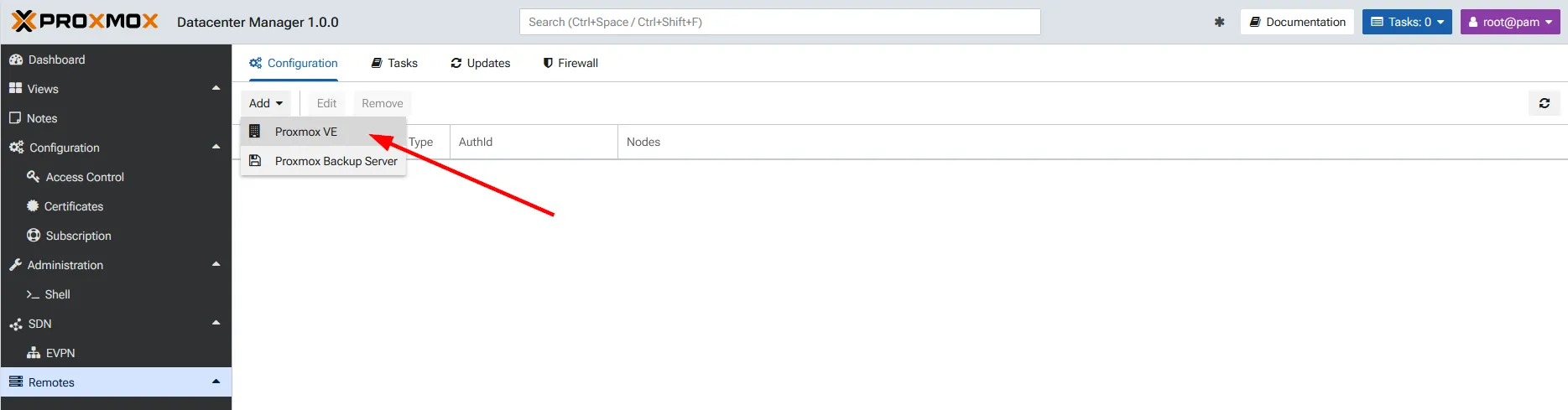1568x410 pixels.
Task: Open the root@pam user dropdown
Action: click(1509, 22)
